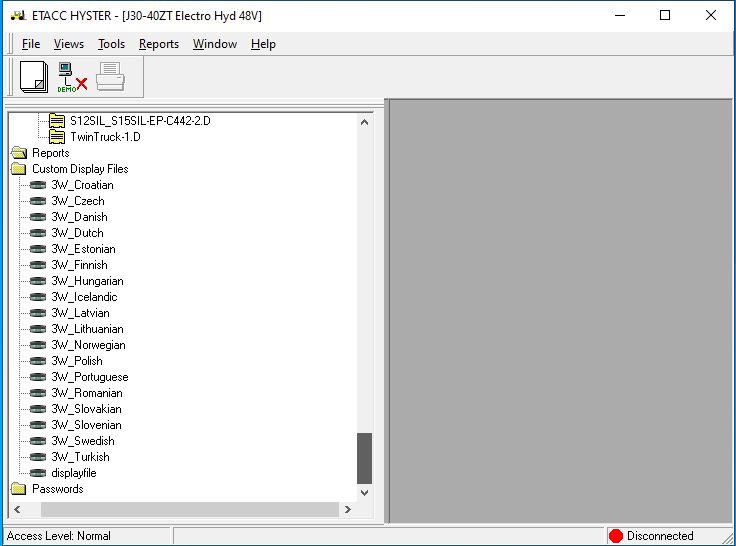Open the Views menu
This screenshot has width=736, height=546.
[69, 44]
